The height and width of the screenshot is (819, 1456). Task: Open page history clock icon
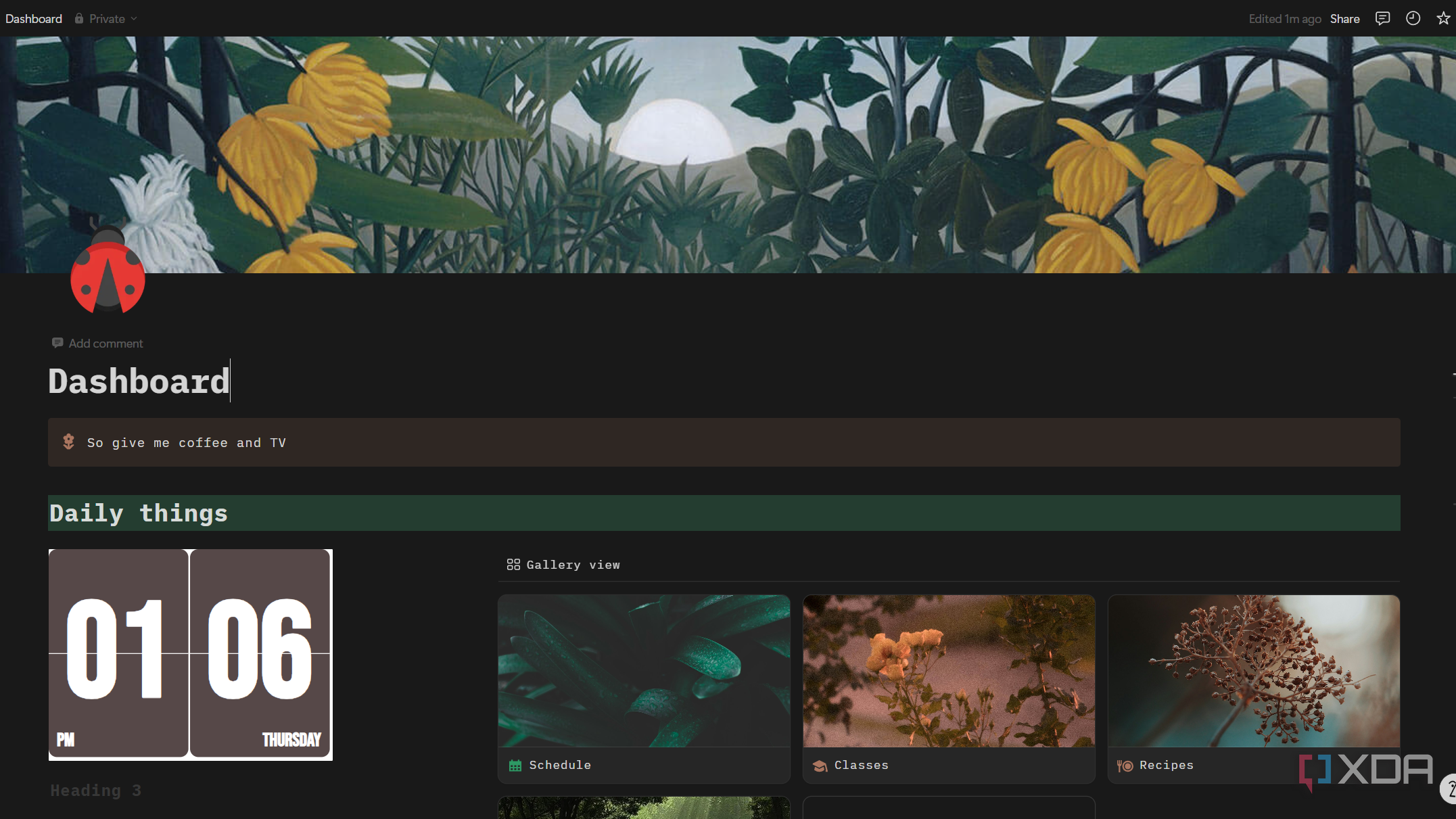click(1413, 18)
